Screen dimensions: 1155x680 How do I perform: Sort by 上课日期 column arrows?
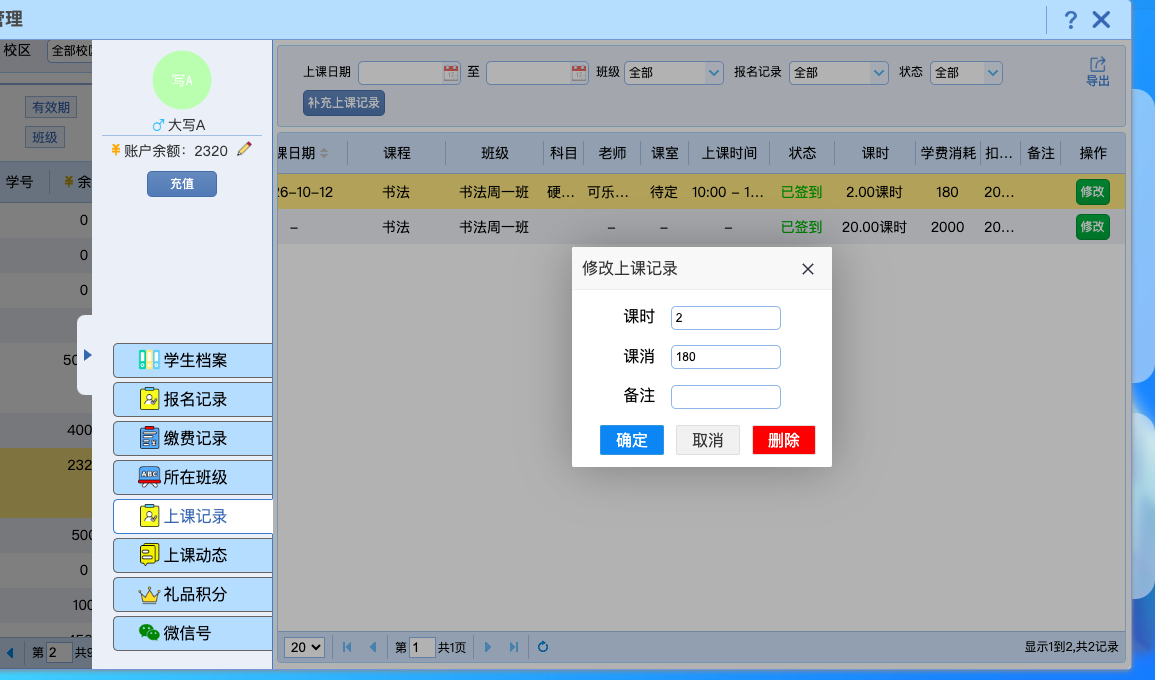324,153
